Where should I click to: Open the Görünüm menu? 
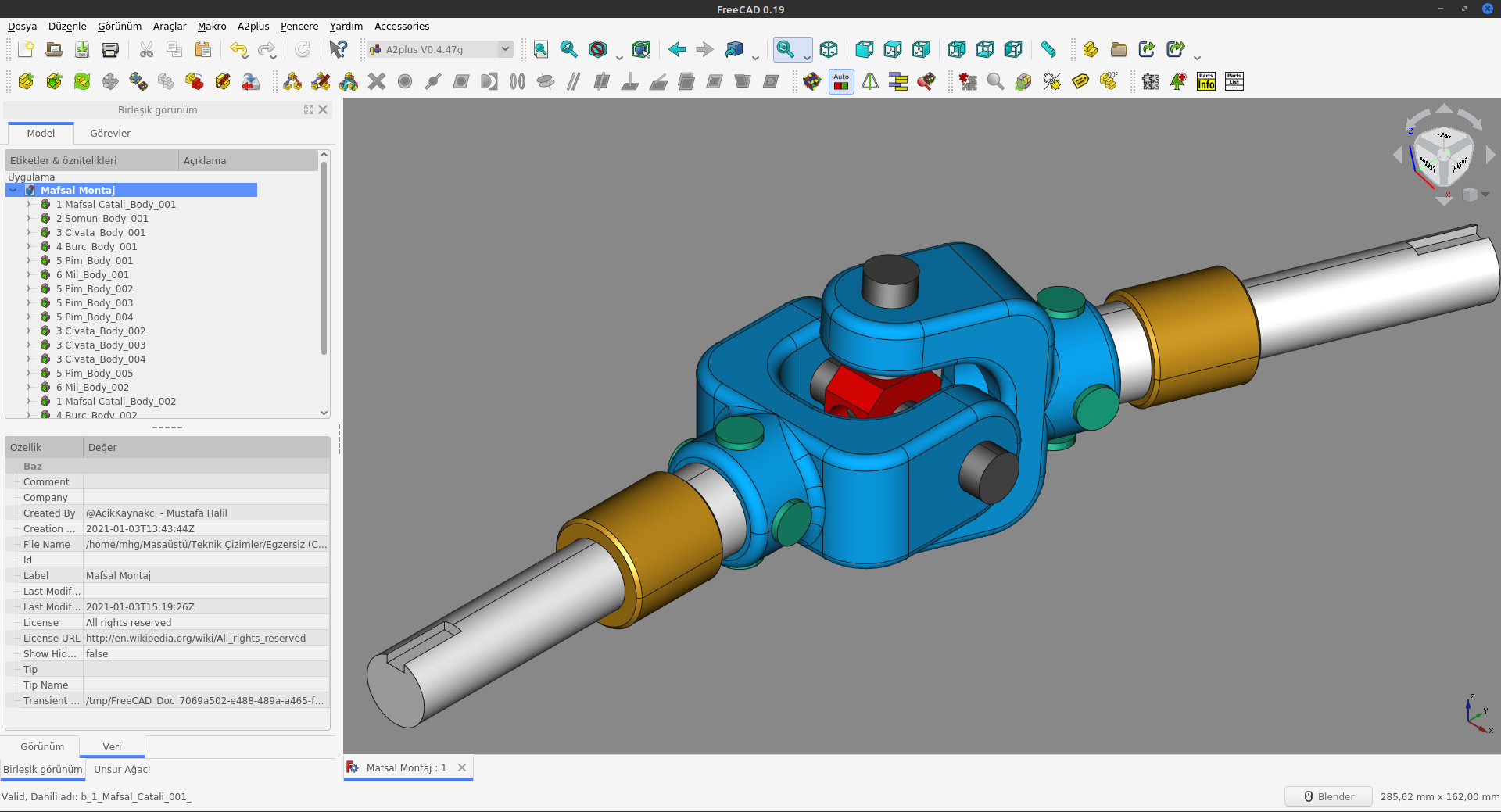(120, 26)
